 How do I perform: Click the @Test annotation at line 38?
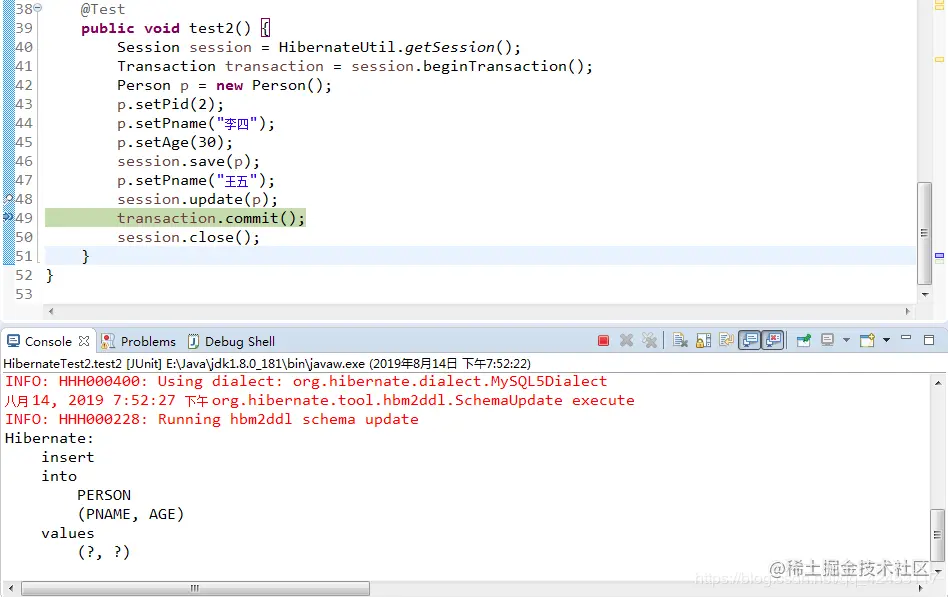[103, 9]
